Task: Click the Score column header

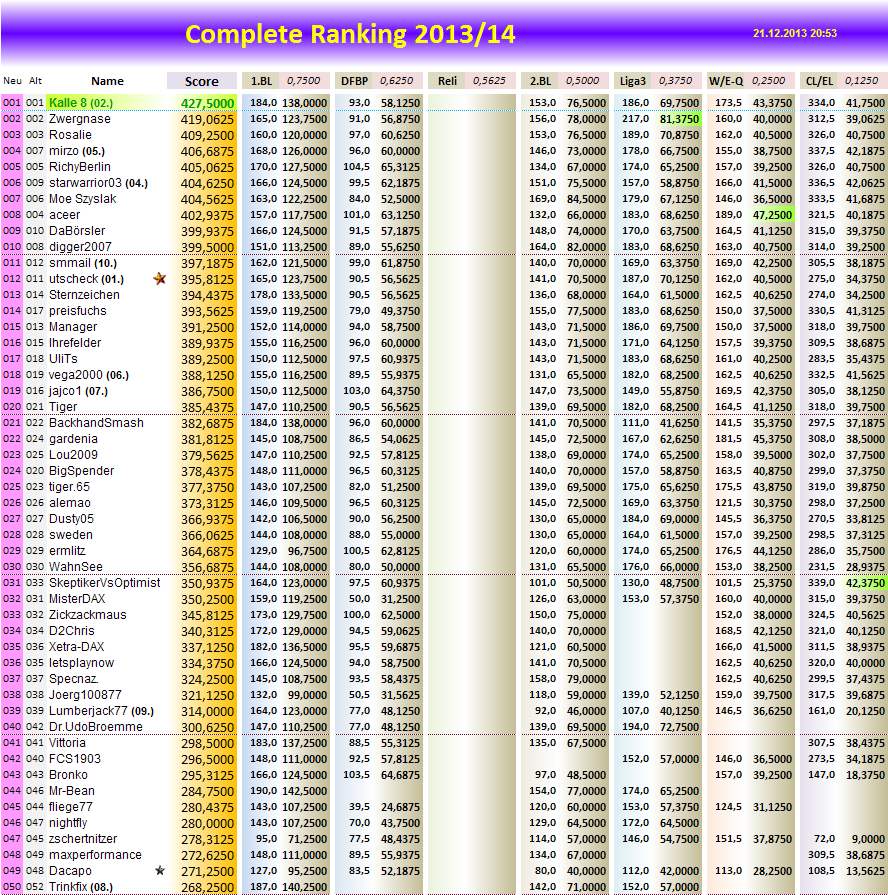Action: [x=201, y=81]
